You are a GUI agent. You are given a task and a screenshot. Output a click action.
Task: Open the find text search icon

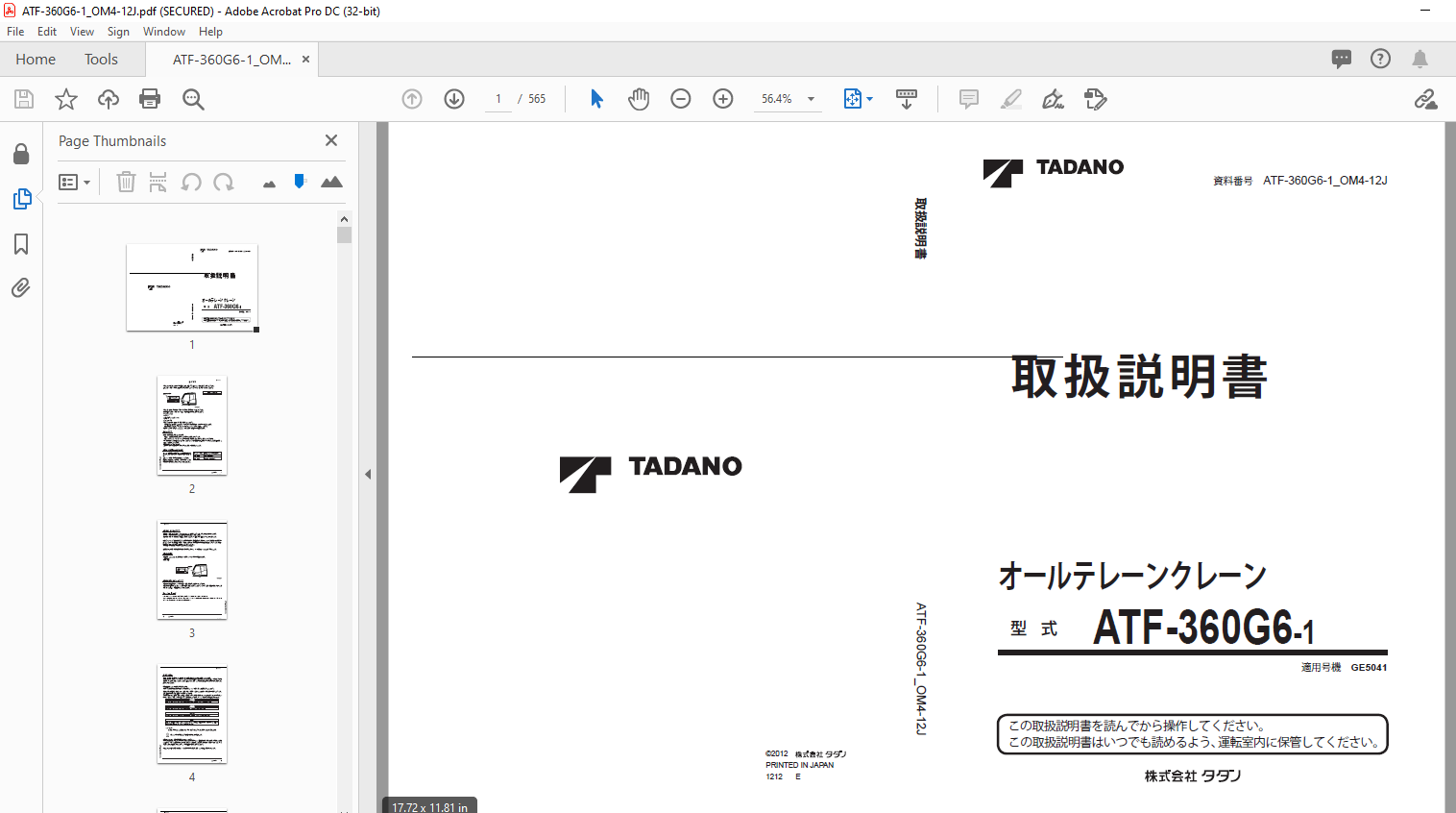click(193, 99)
